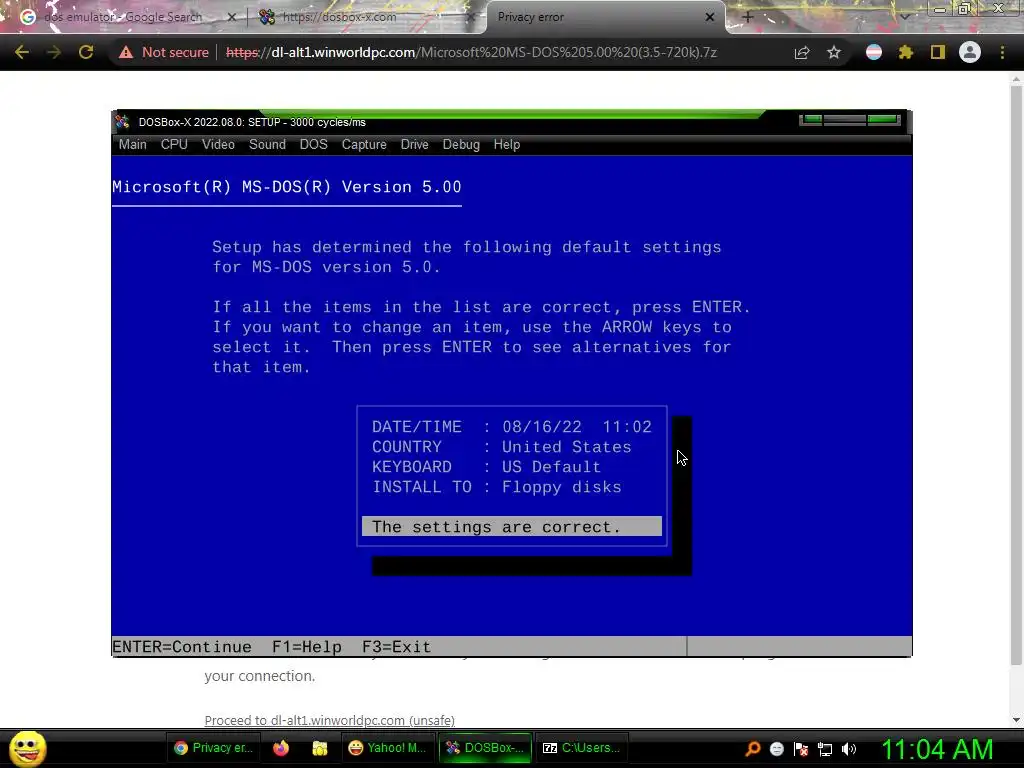Open the file explorer taskbar icon
This screenshot has height=768, width=1024.
319,748
